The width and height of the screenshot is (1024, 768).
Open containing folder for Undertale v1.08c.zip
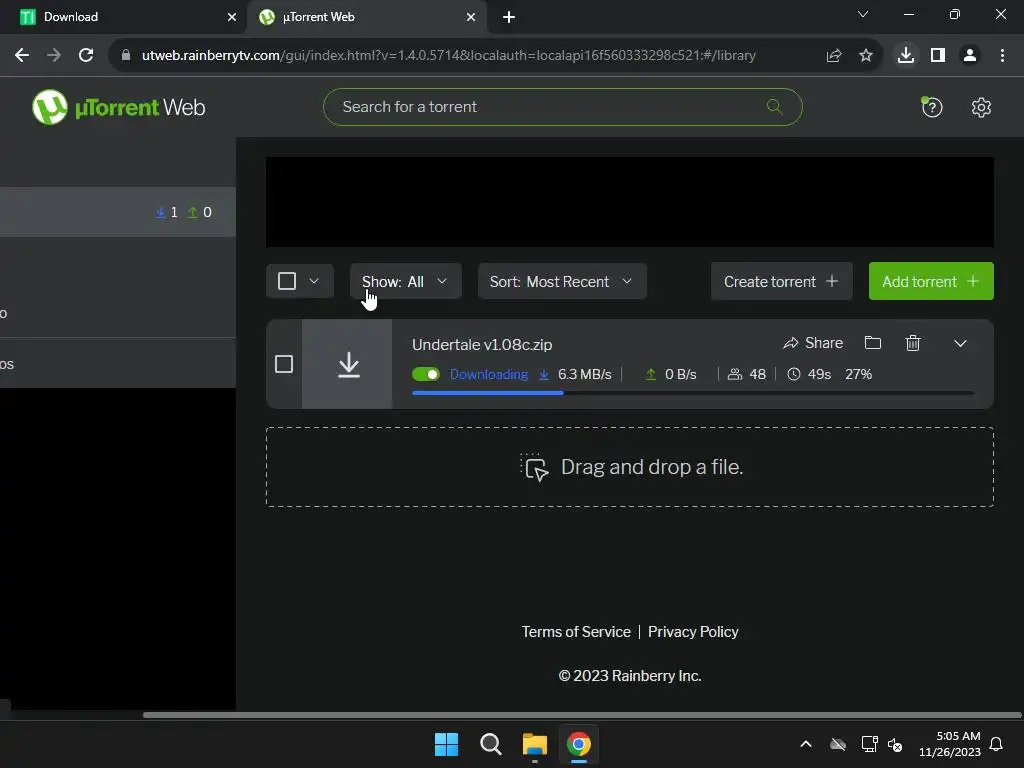872,343
